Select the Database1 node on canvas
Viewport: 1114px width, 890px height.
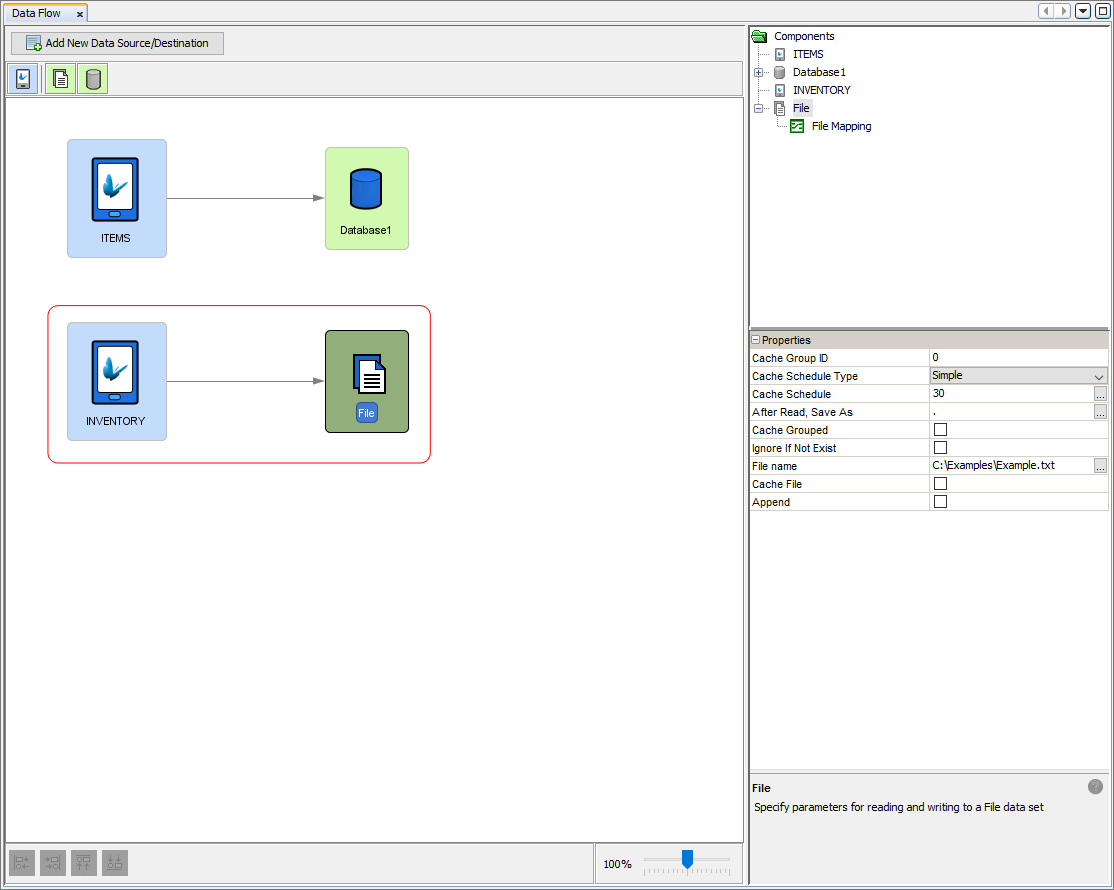[x=366, y=198]
